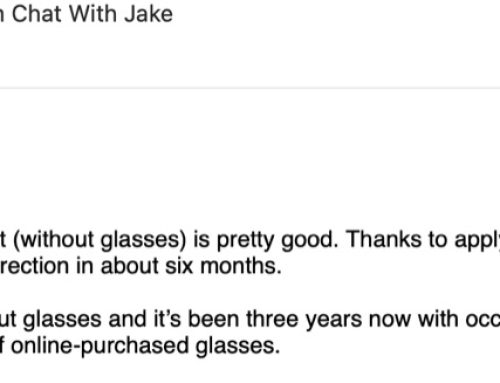Click the final word "glasses." in last line
Image resolution: width=500 pixels, height=383 pixels.
point(238,346)
